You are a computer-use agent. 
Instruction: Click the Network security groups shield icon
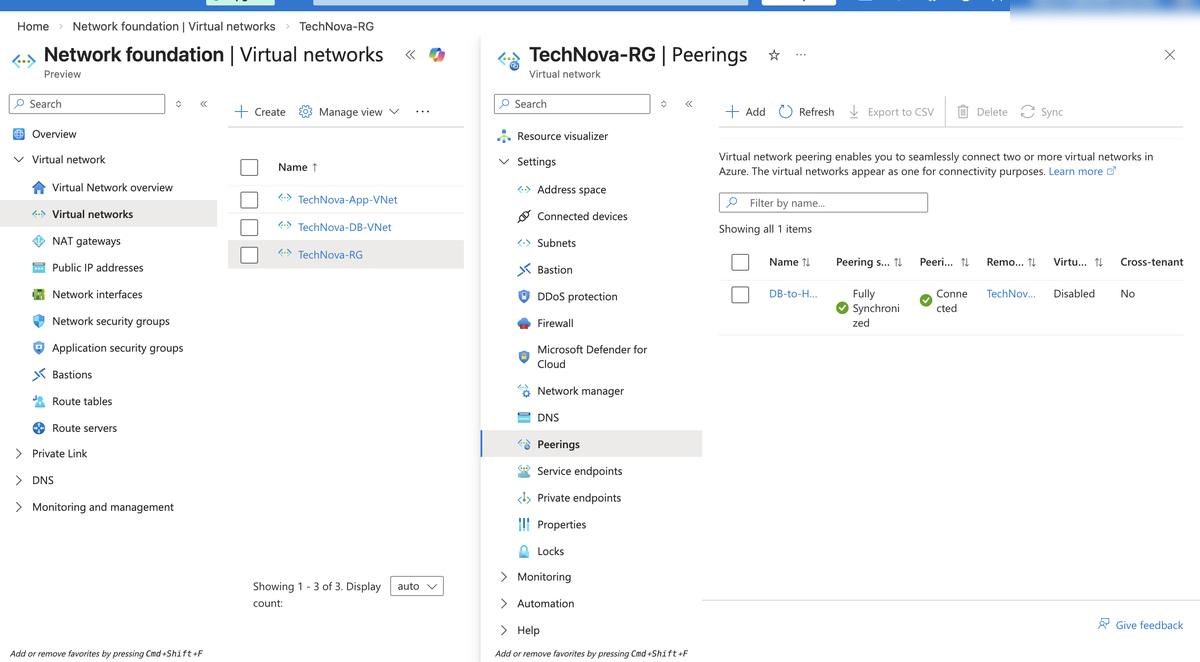(39, 321)
